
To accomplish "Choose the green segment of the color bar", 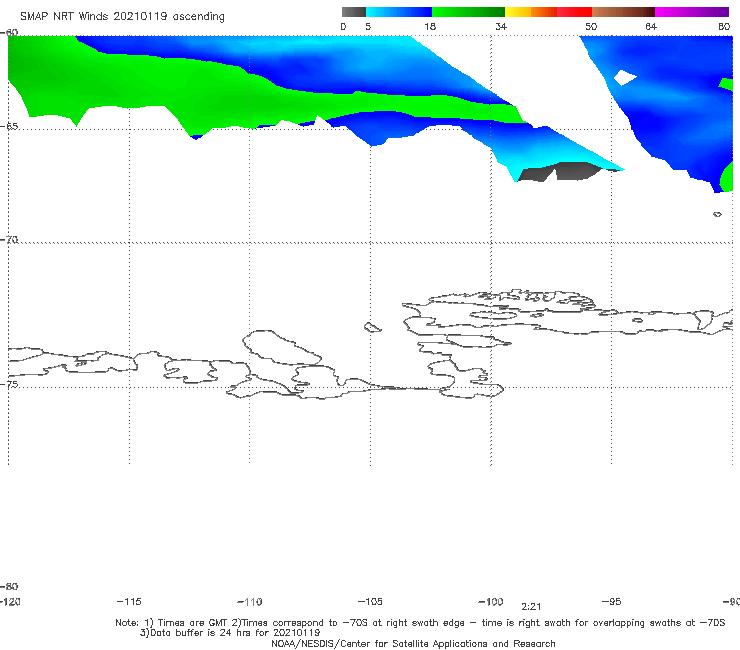I will [x=468, y=12].
